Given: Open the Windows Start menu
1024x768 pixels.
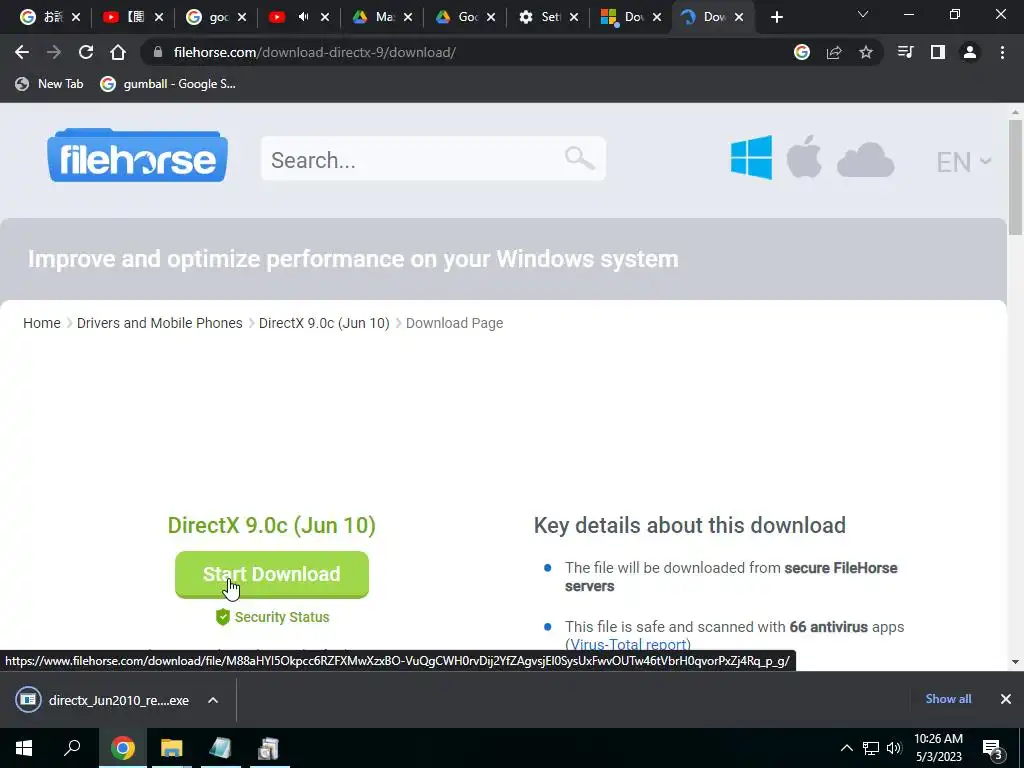Looking at the screenshot, I should point(24,748).
